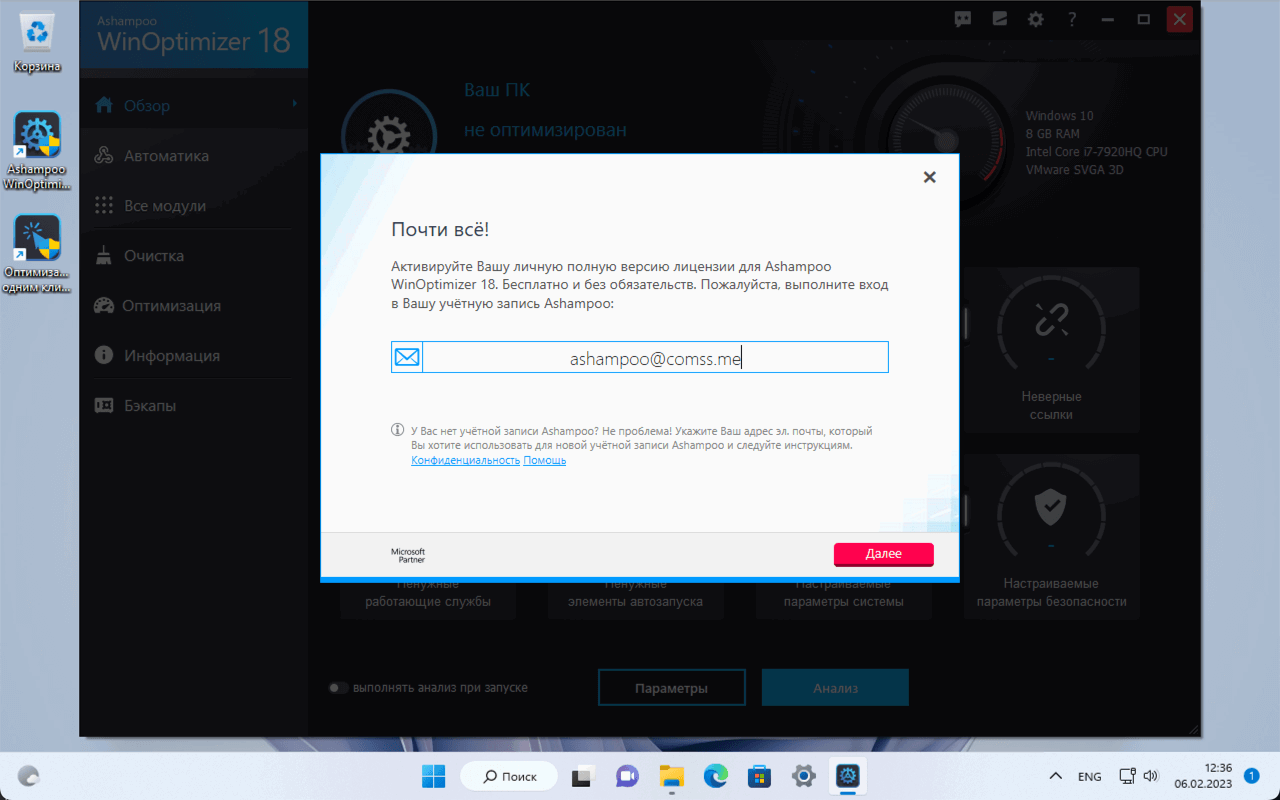Select Все модули in the sidebar
This screenshot has height=800, width=1280.
[x=194, y=205]
